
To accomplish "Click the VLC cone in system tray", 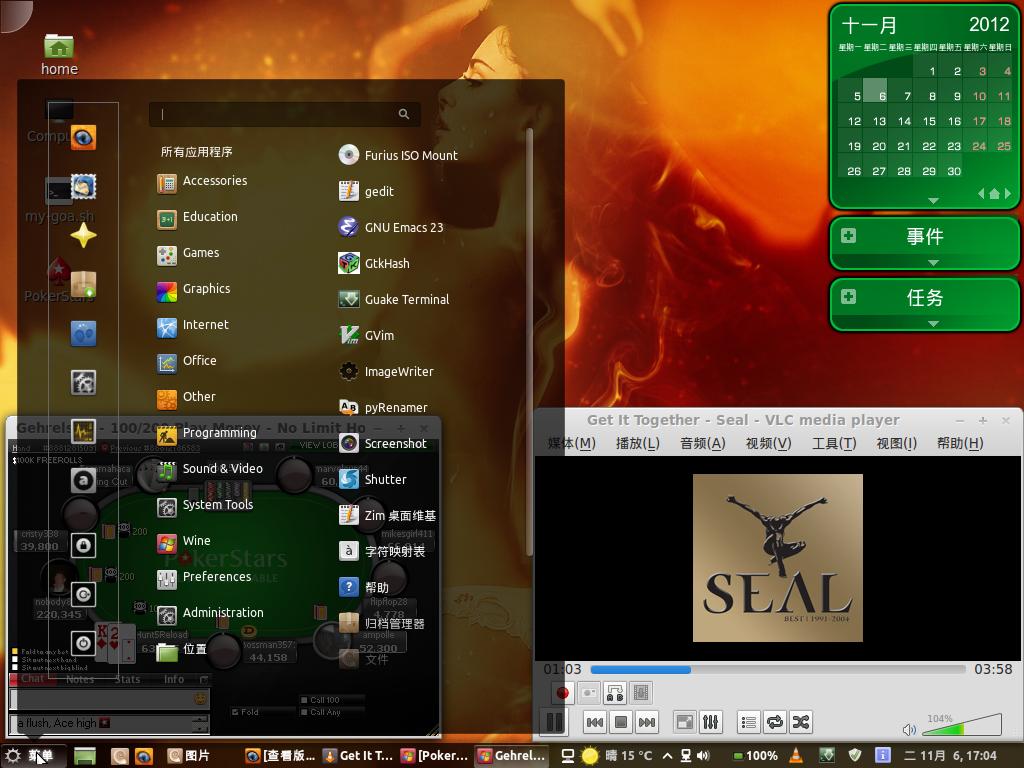I will (796, 756).
